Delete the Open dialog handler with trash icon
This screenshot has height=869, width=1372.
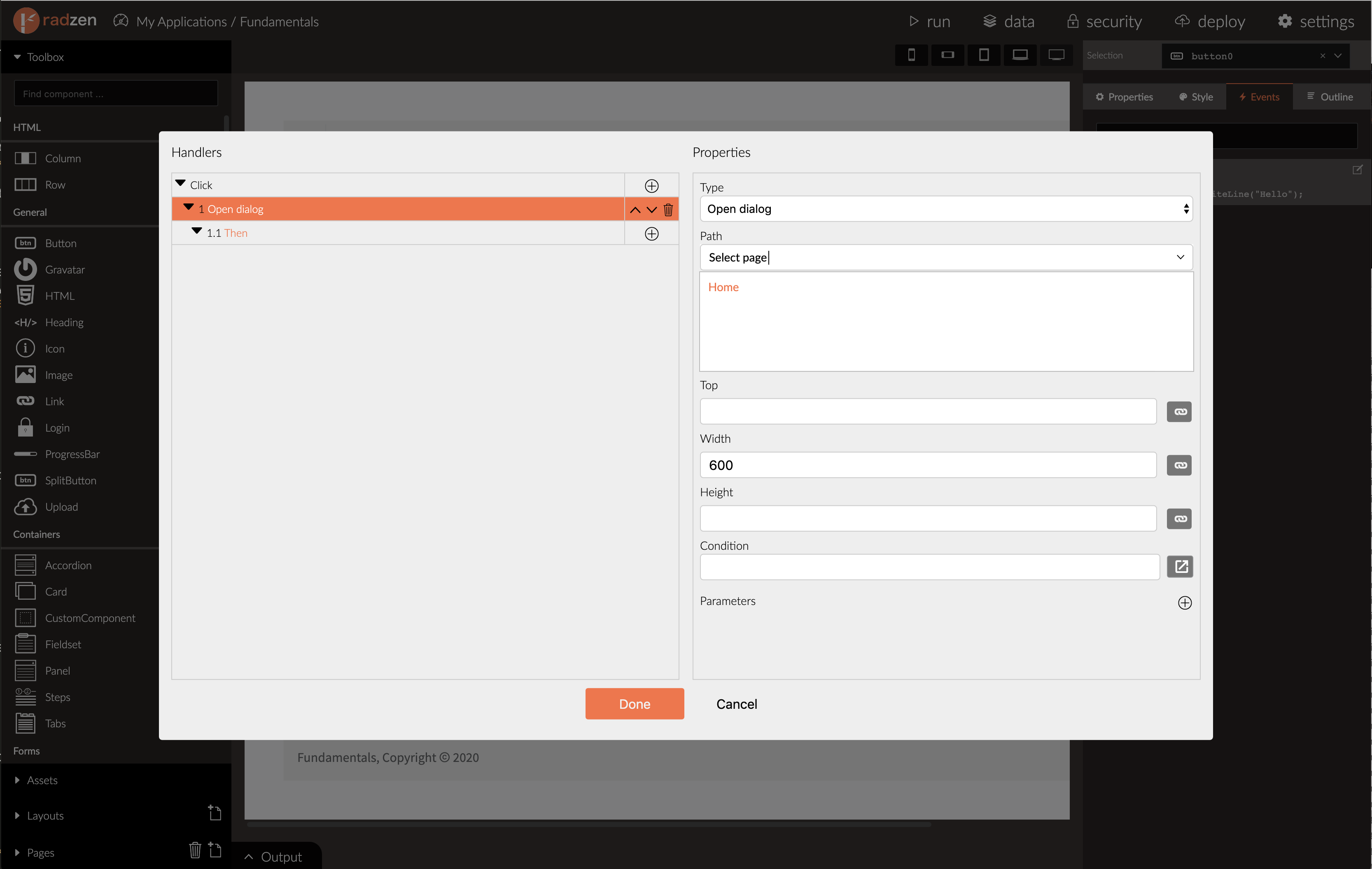[x=668, y=210]
